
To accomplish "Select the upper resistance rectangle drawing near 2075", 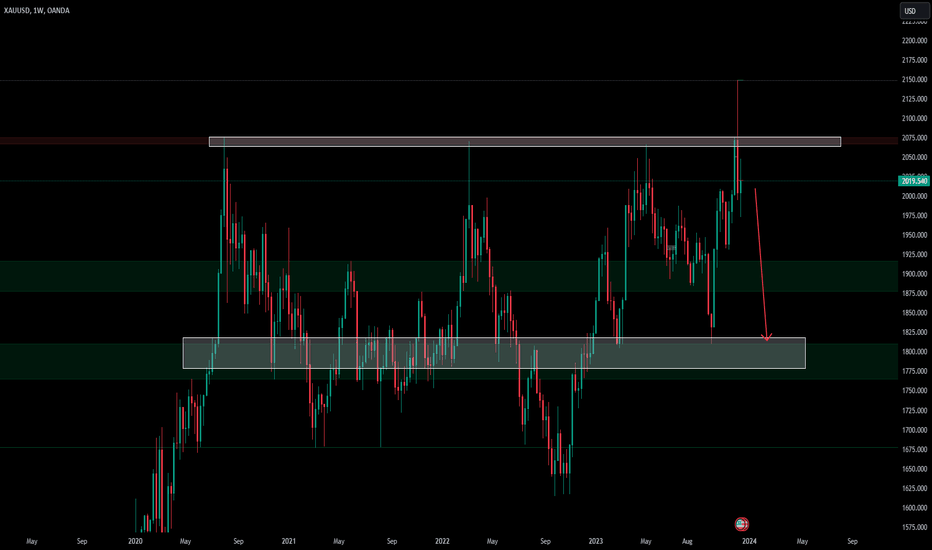I will coord(525,142).
